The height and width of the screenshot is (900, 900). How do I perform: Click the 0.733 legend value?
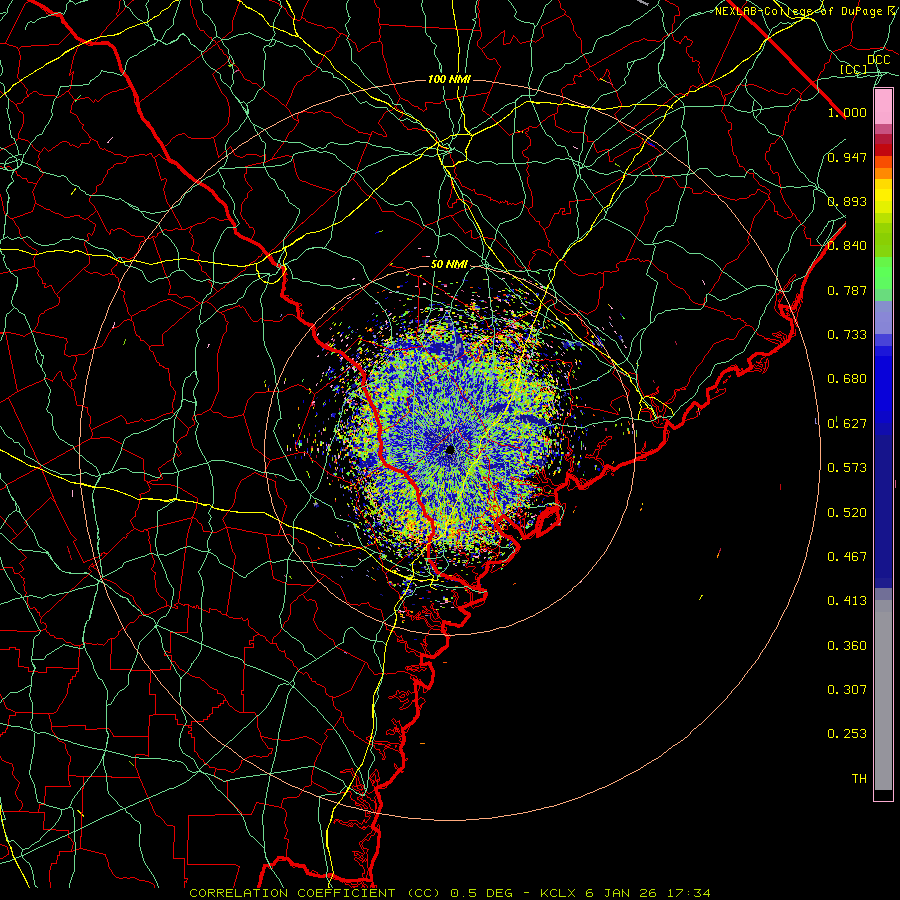(847, 335)
